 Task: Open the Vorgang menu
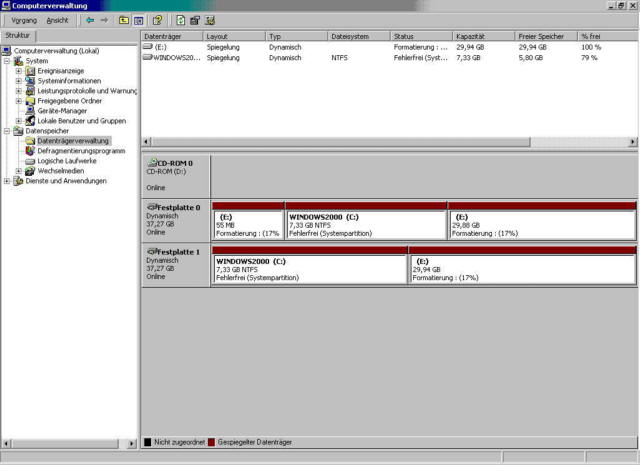point(24,20)
